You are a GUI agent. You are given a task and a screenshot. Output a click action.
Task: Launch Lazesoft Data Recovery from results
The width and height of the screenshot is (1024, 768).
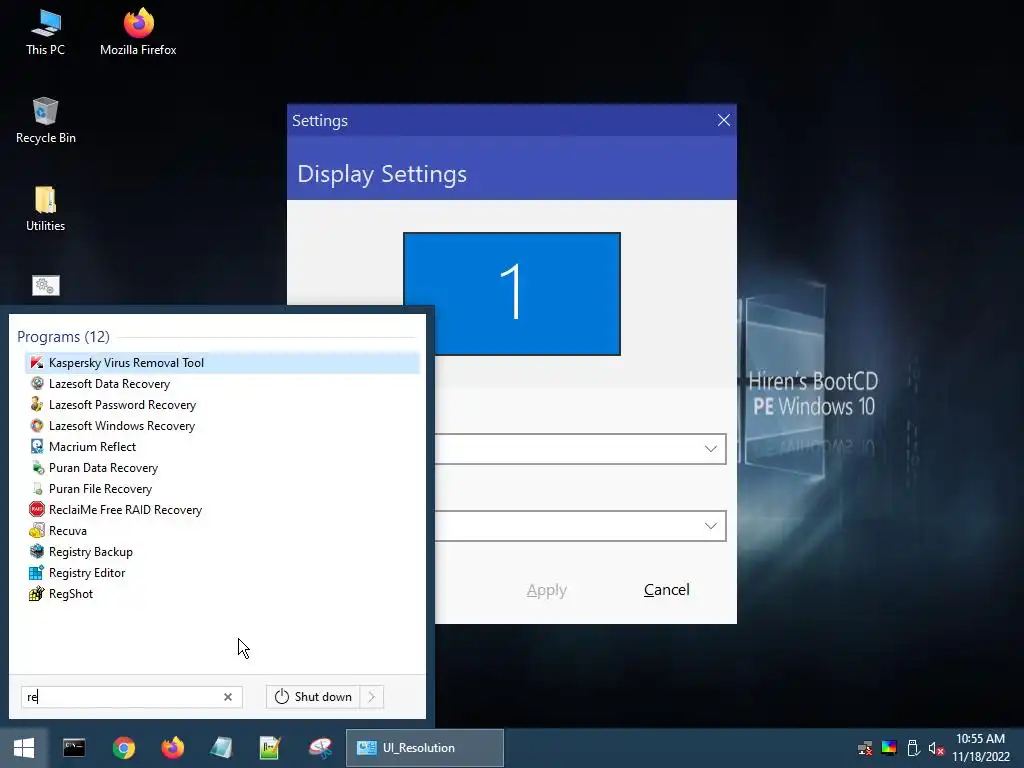tap(221, 384)
